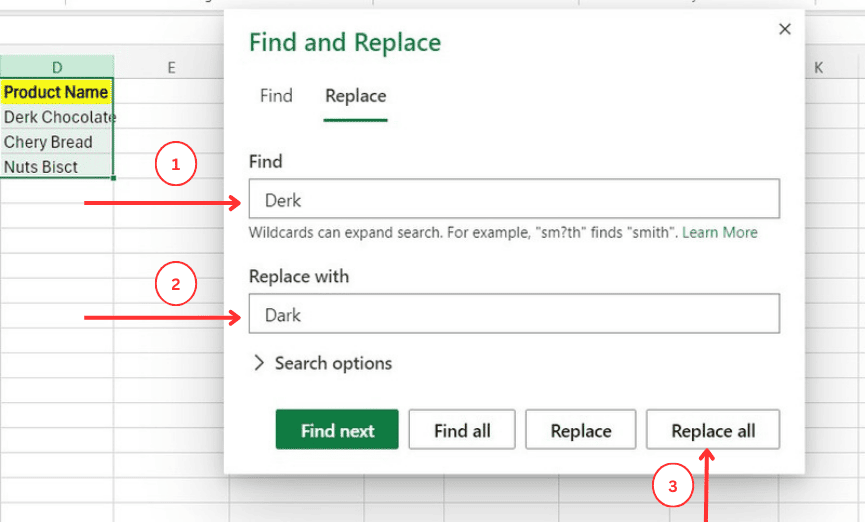
Task: Click the fill handle of the selected range
Action: tap(114, 178)
